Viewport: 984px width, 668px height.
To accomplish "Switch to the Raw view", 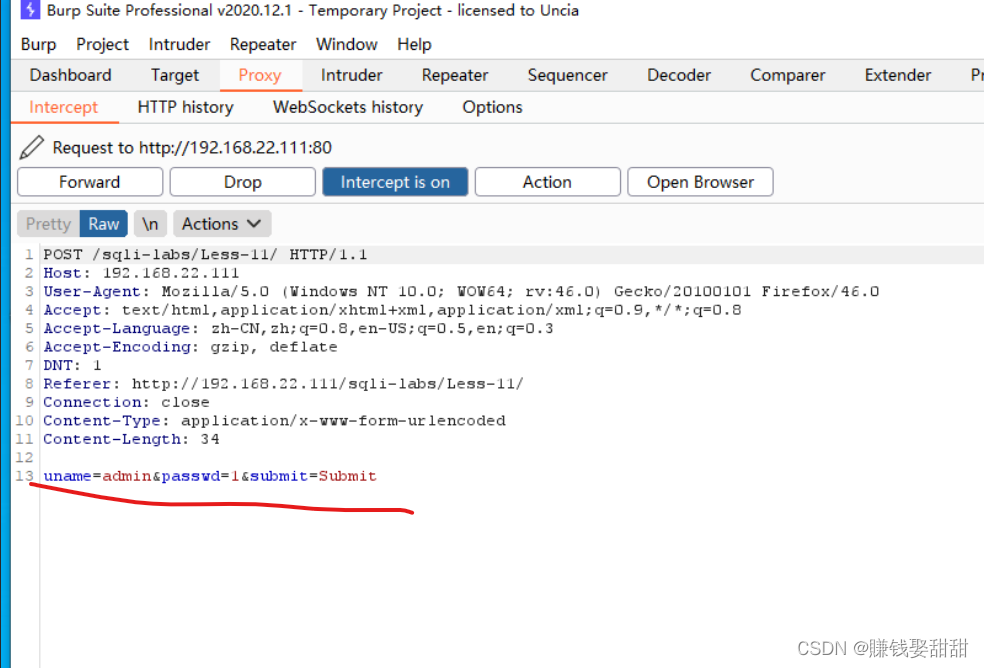I will pos(104,224).
